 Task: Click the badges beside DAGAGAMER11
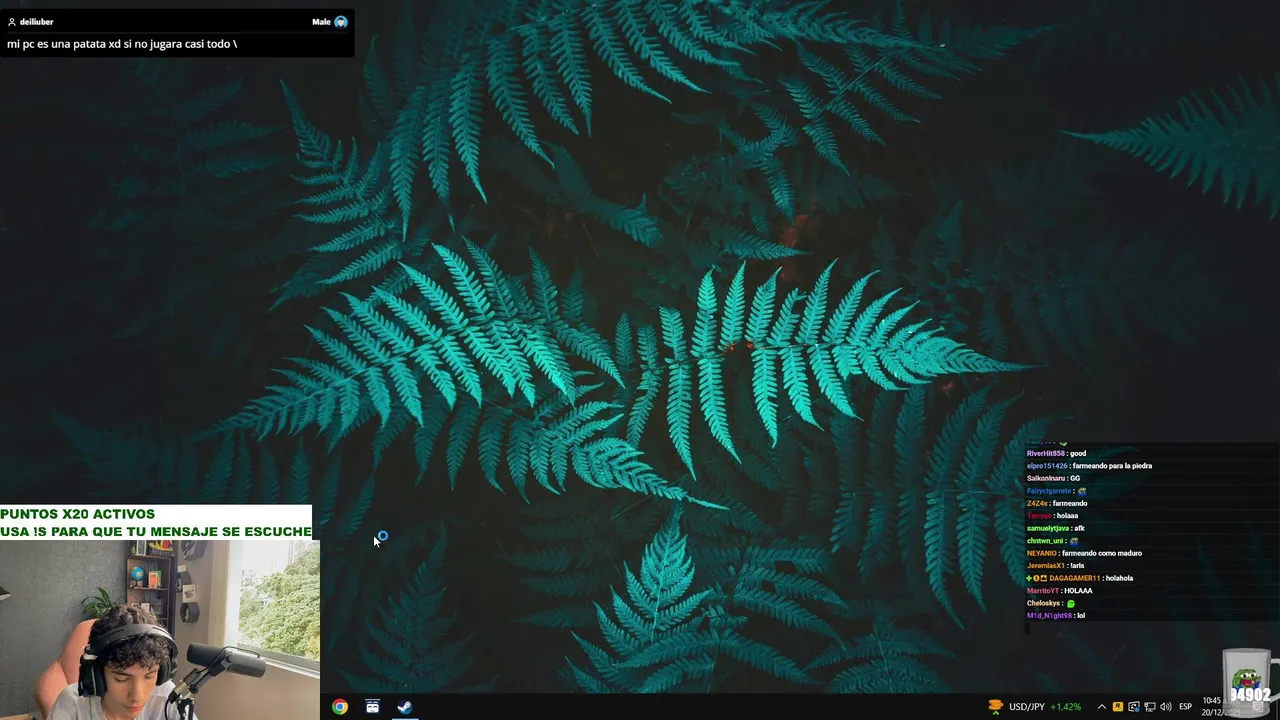[1036, 578]
